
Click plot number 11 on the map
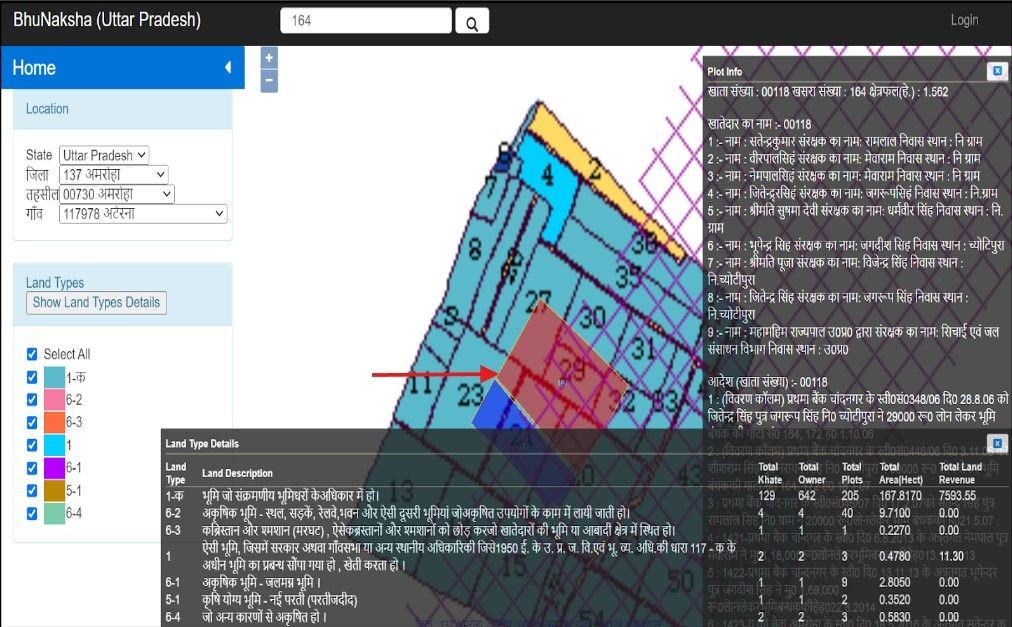[x=421, y=384]
